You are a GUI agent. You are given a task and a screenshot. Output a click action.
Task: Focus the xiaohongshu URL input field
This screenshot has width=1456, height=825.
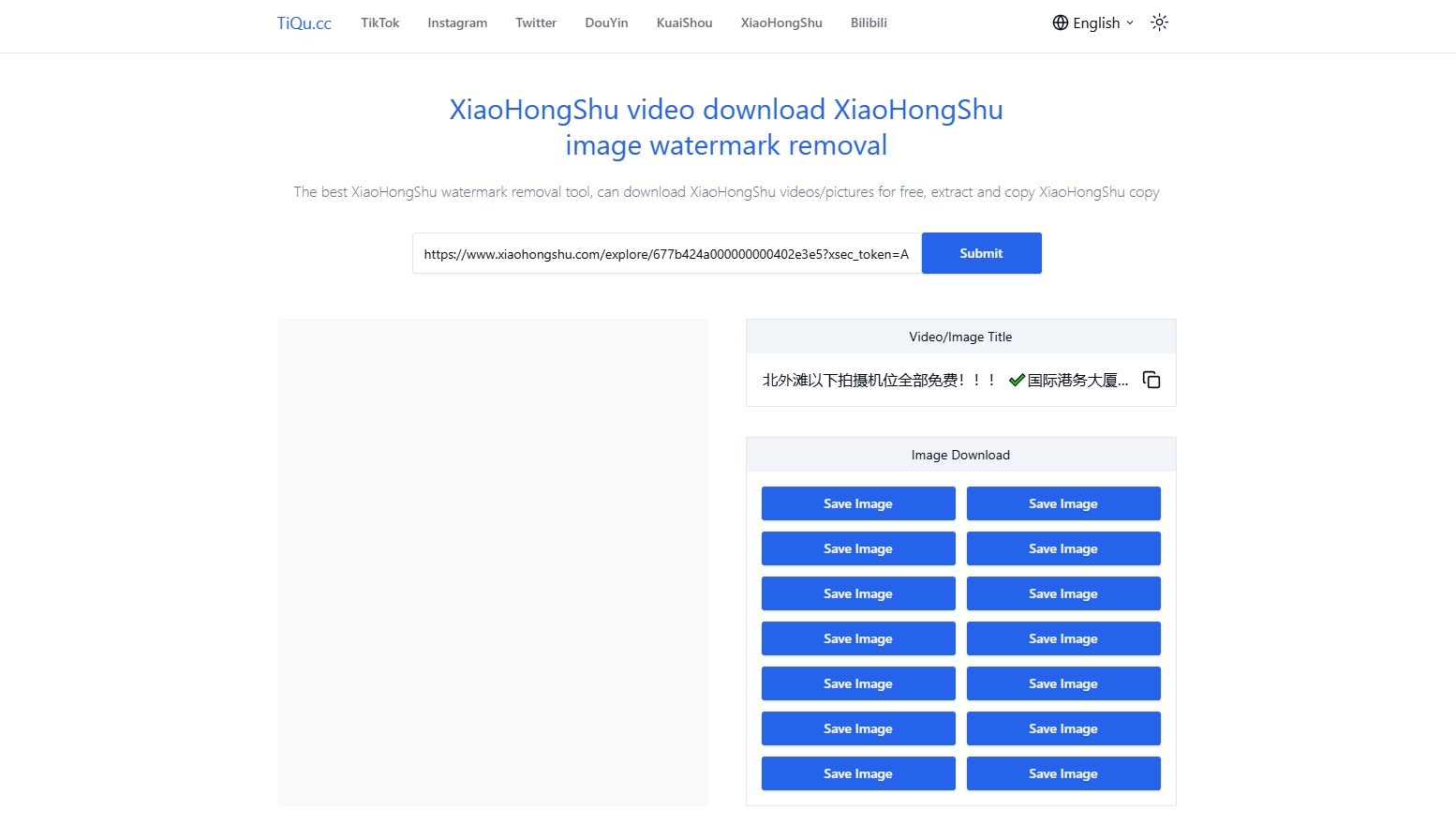tap(667, 253)
